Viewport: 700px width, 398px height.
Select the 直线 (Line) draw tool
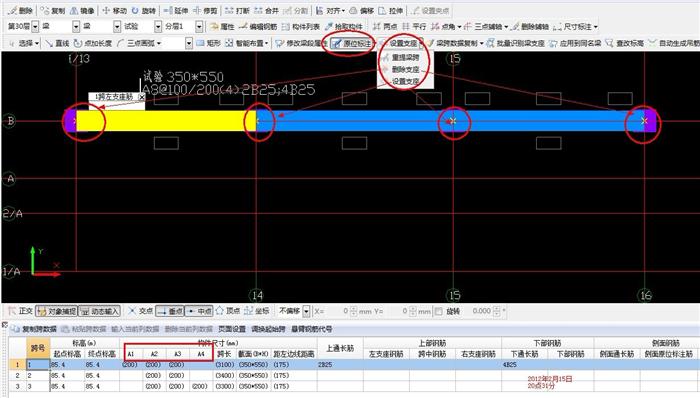[57, 43]
